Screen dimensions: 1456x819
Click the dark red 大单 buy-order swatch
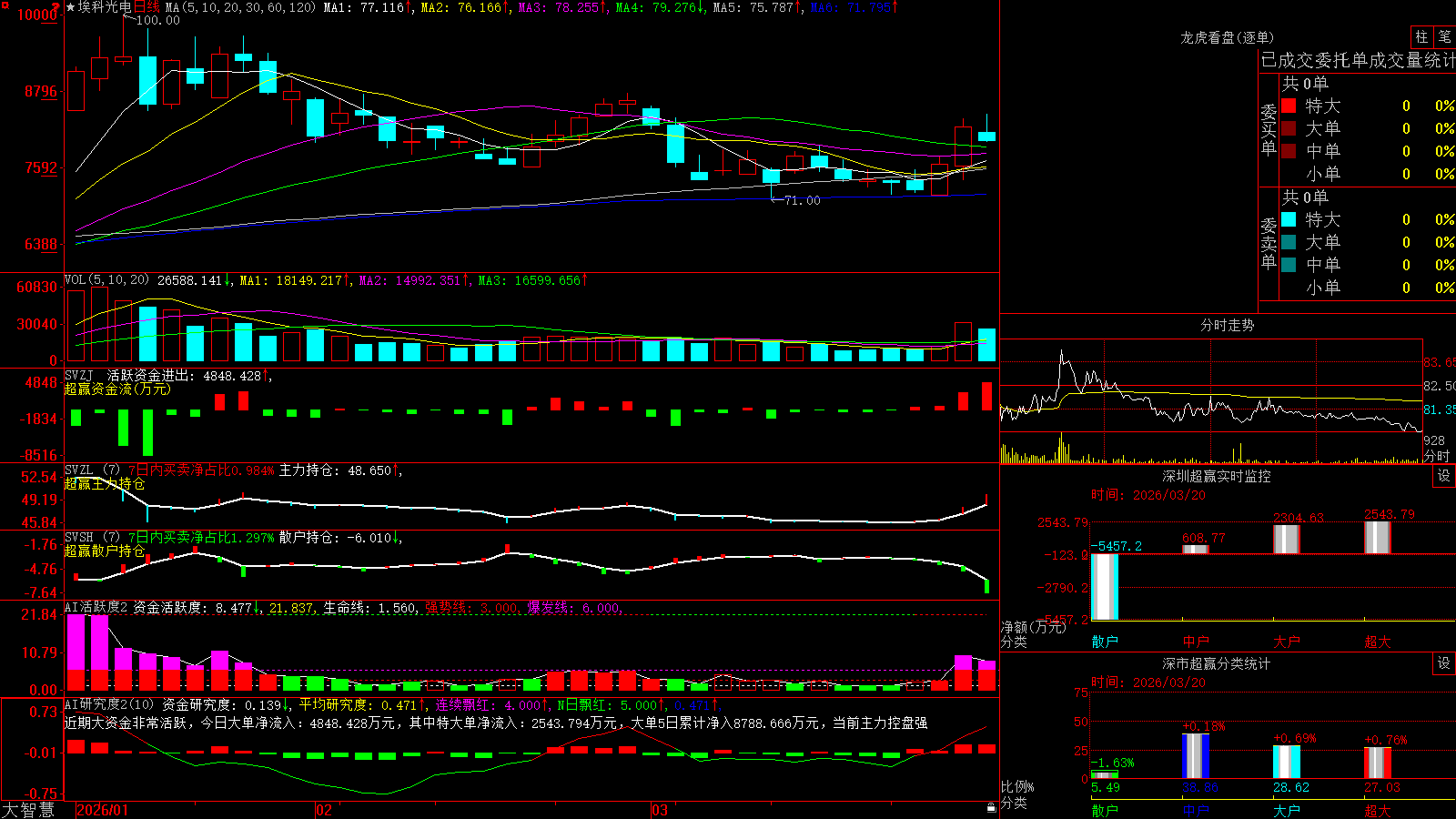(1289, 128)
